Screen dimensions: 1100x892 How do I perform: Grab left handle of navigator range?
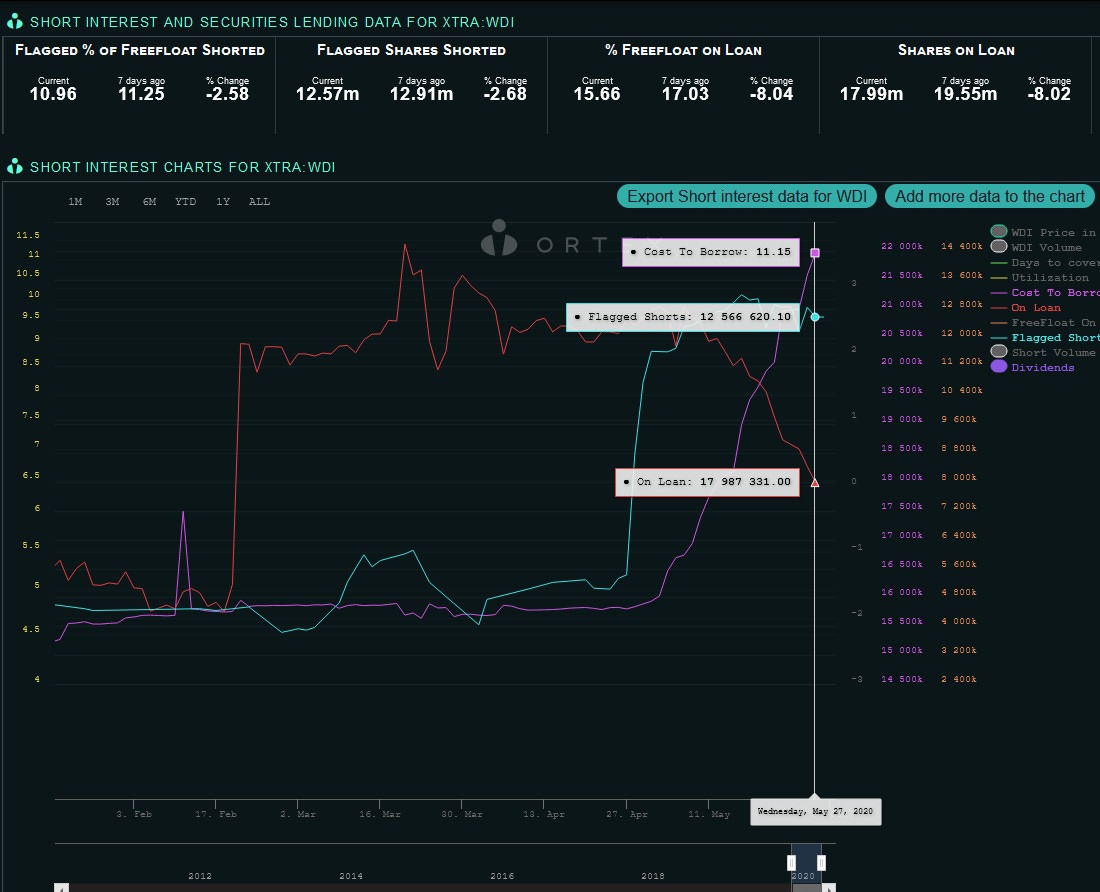coord(791,863)
